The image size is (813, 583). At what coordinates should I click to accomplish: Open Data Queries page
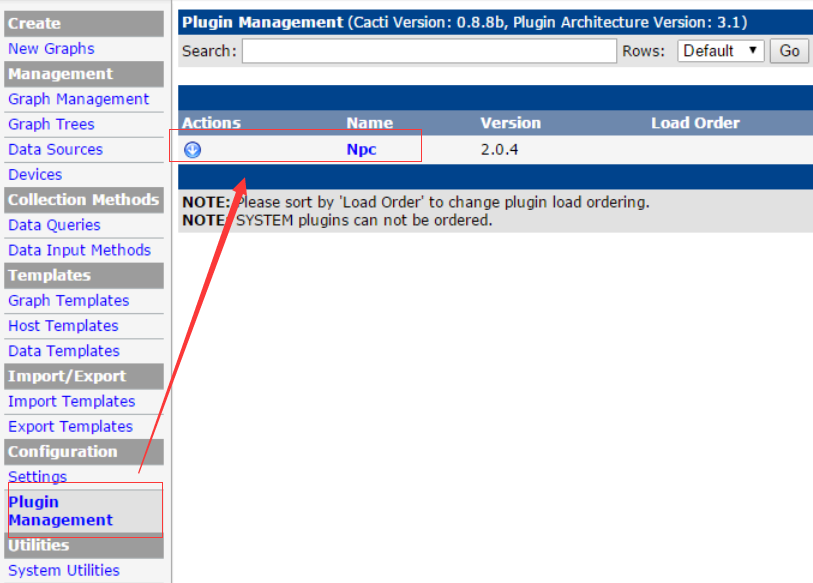[x=54, y=225]
